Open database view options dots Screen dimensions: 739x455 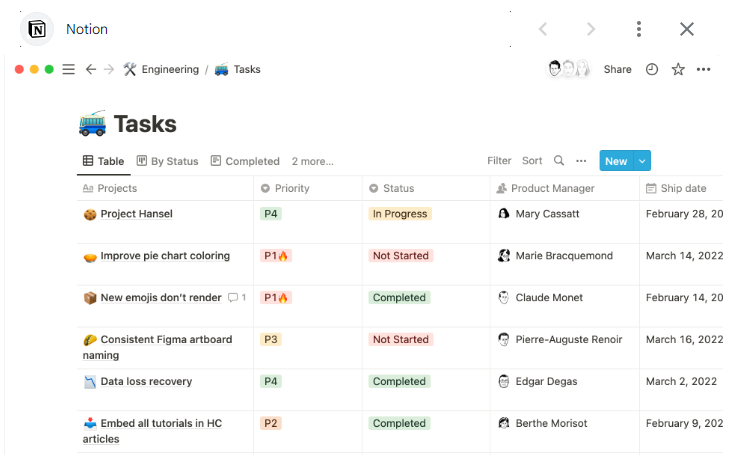(x=581, y=161)
